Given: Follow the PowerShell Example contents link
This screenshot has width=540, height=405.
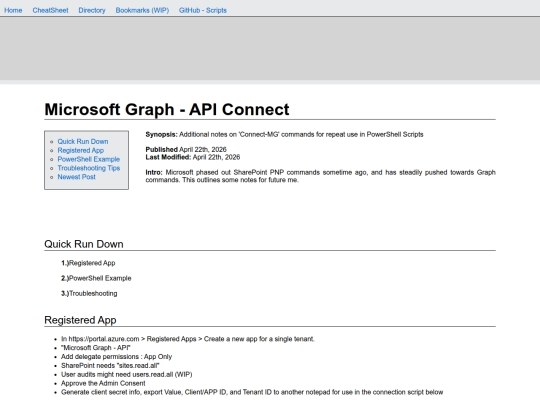Looking at the screenshot, I should (x=89, y=159).
